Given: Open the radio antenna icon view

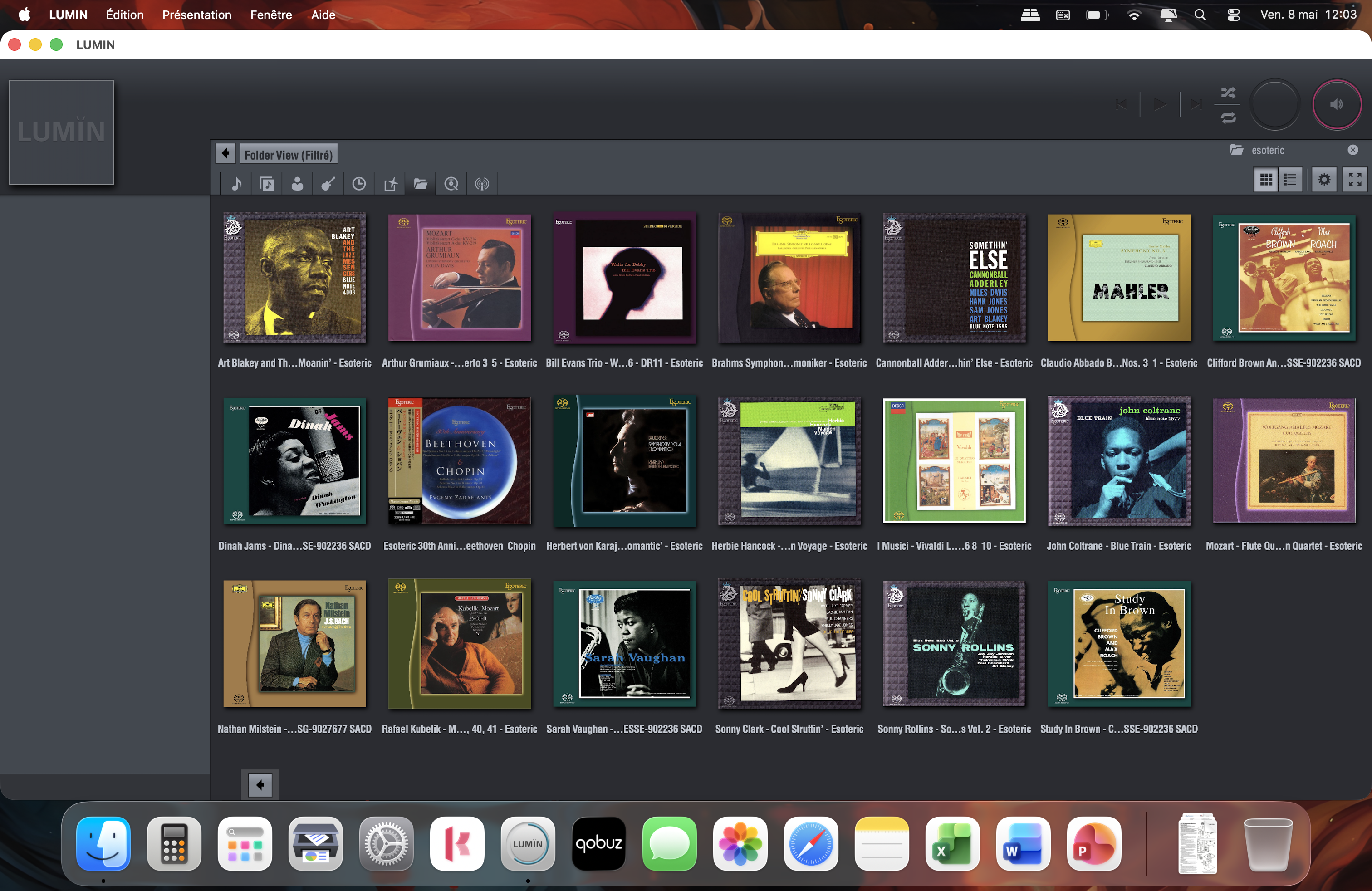Looking at the screenshot, I should pyautogui.click(x=482, y=184).
